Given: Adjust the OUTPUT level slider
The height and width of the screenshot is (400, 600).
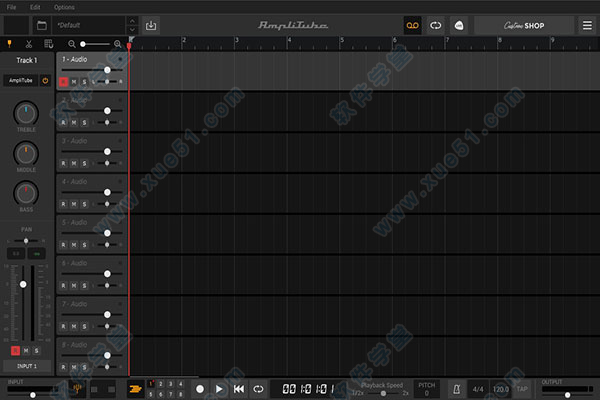Looking at the screenshot, I should pyautogui.click(x=567, y=394).
